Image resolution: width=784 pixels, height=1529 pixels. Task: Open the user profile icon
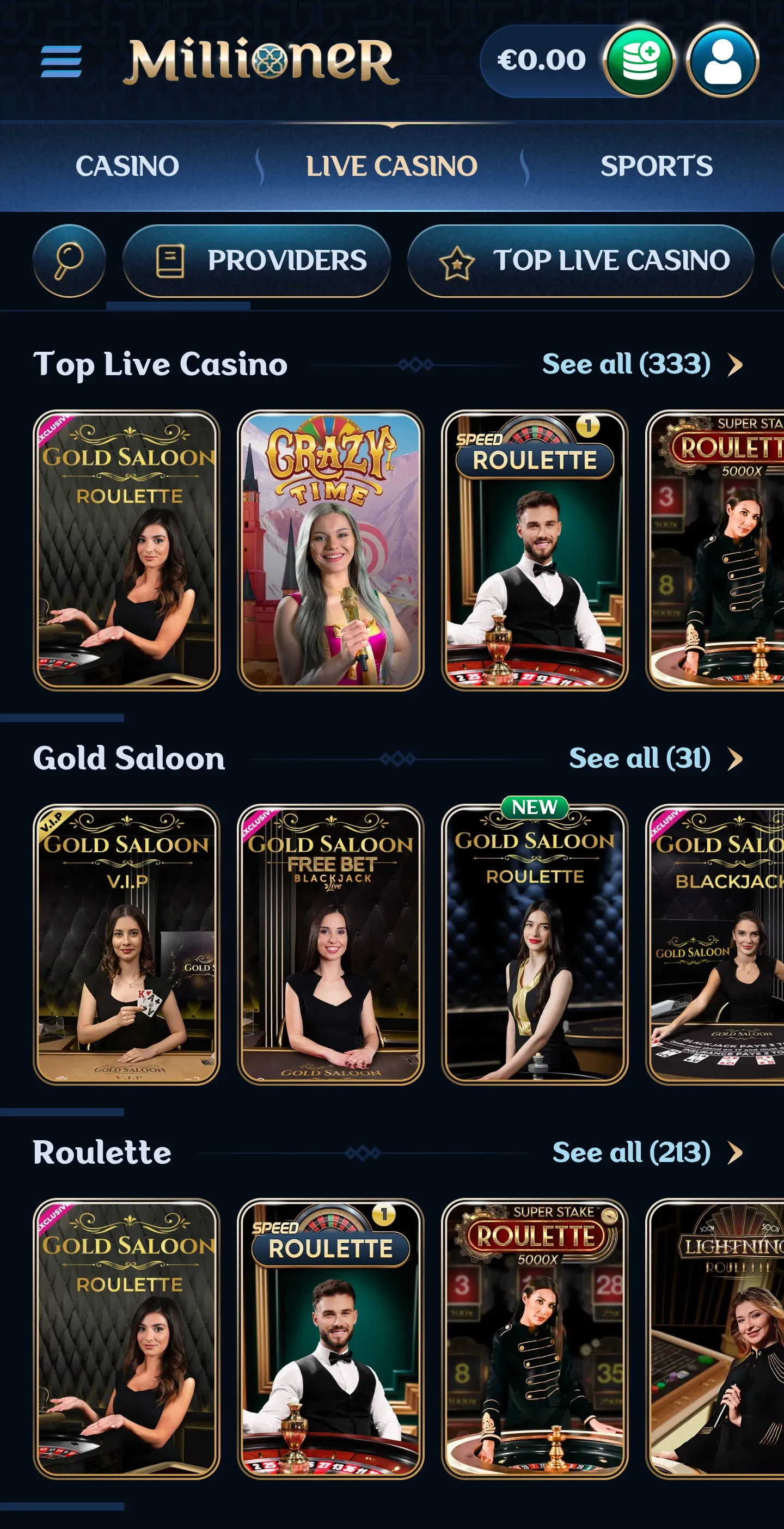click(722, 60)
